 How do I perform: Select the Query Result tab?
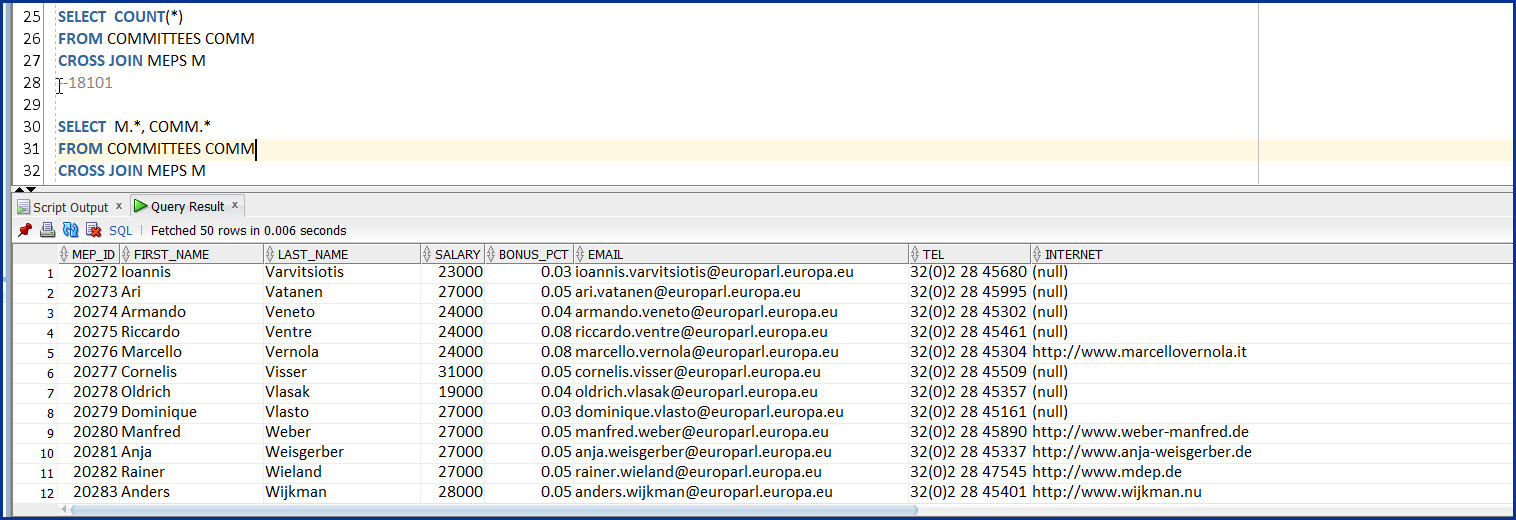click(187, 206)
